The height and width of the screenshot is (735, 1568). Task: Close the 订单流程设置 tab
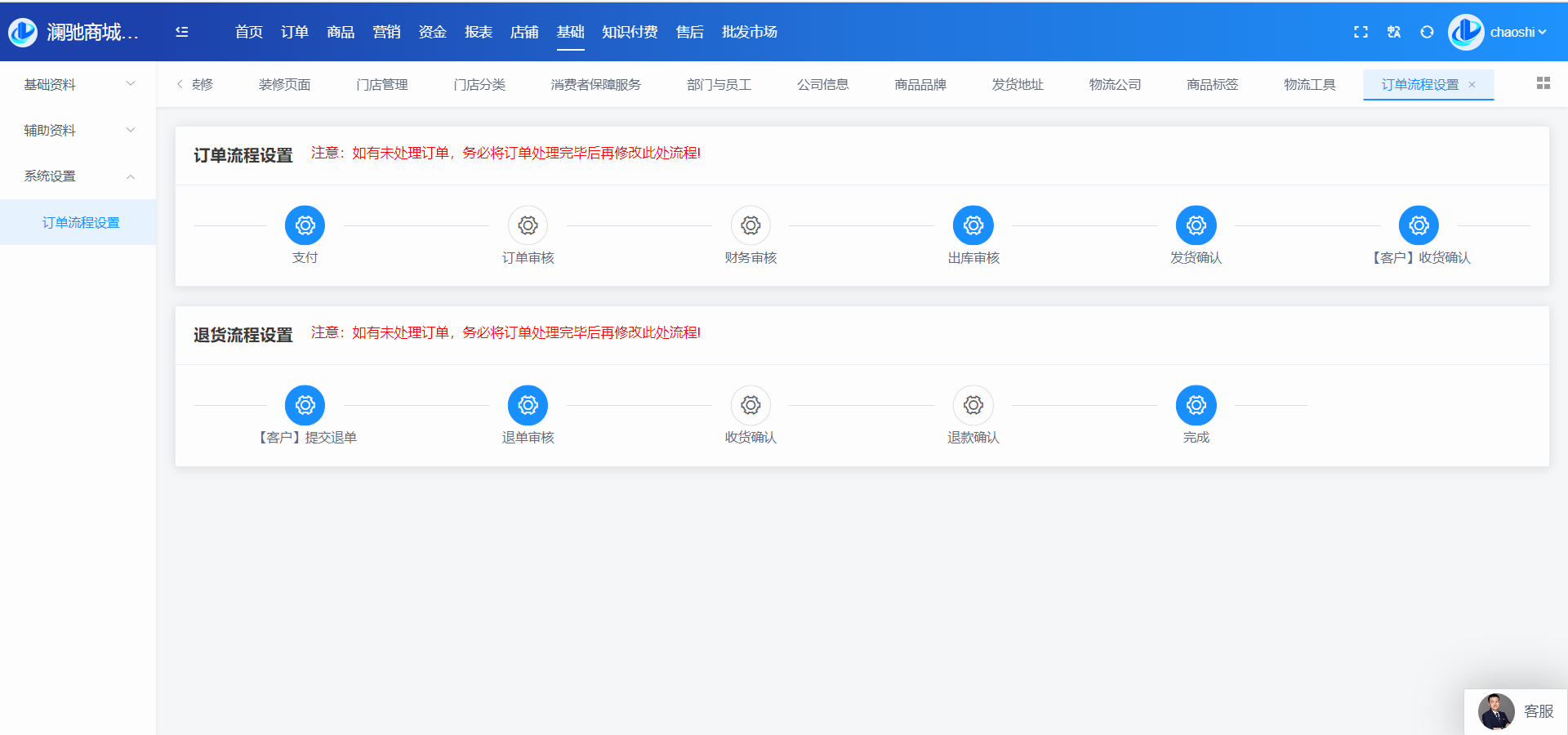tap(1472, 84)
